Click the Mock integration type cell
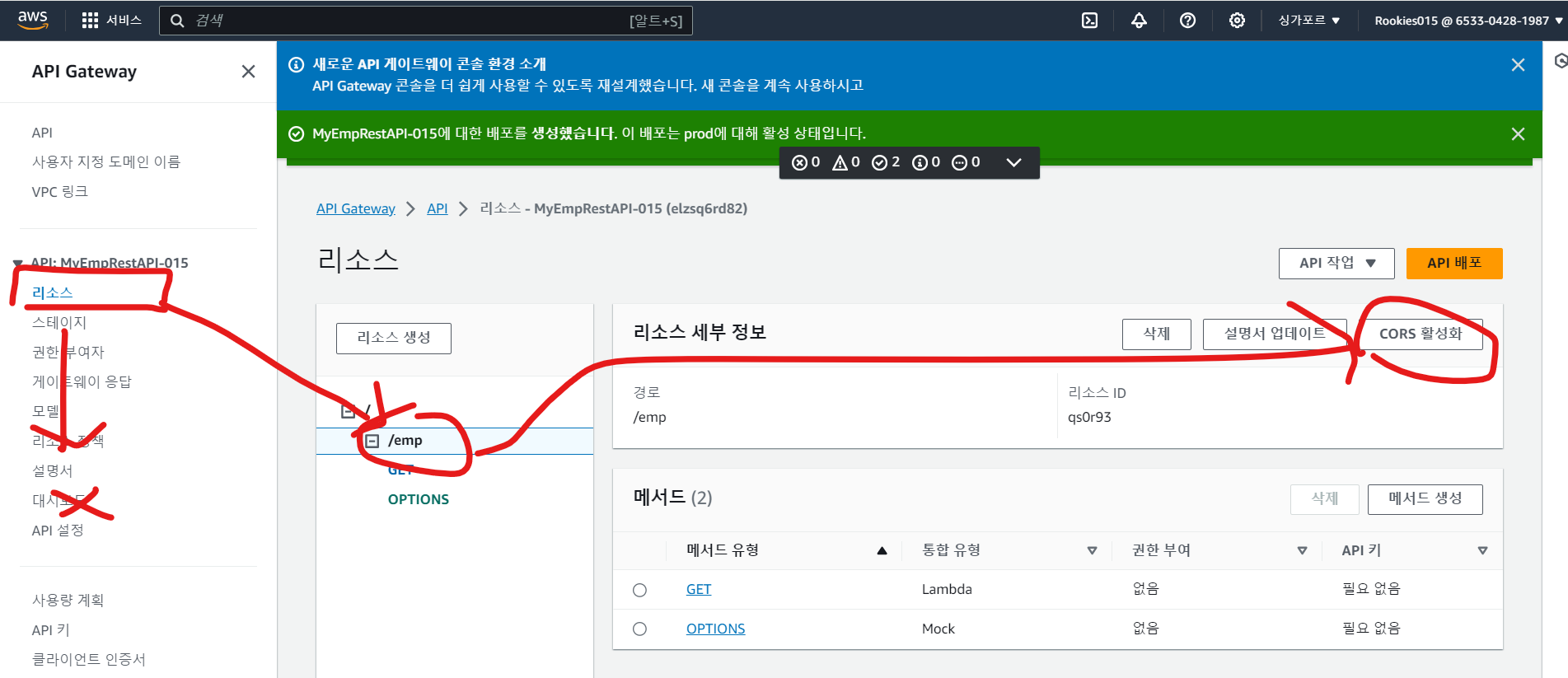Screen dimensions: 1568x678 pyautogui.click(x=938, y=629)
